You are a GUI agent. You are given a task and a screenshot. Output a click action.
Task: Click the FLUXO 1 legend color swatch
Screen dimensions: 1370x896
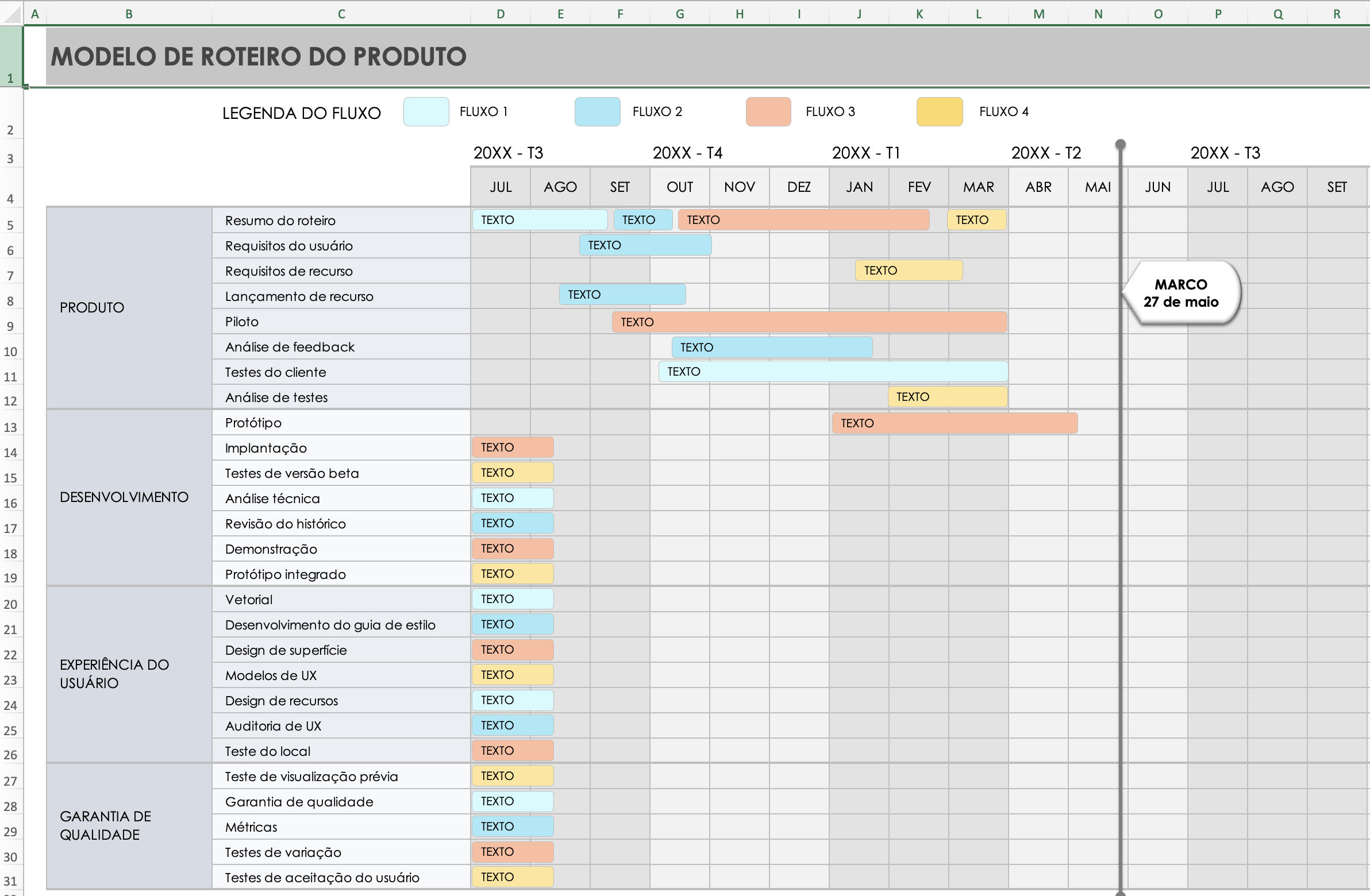click(426, 111)
